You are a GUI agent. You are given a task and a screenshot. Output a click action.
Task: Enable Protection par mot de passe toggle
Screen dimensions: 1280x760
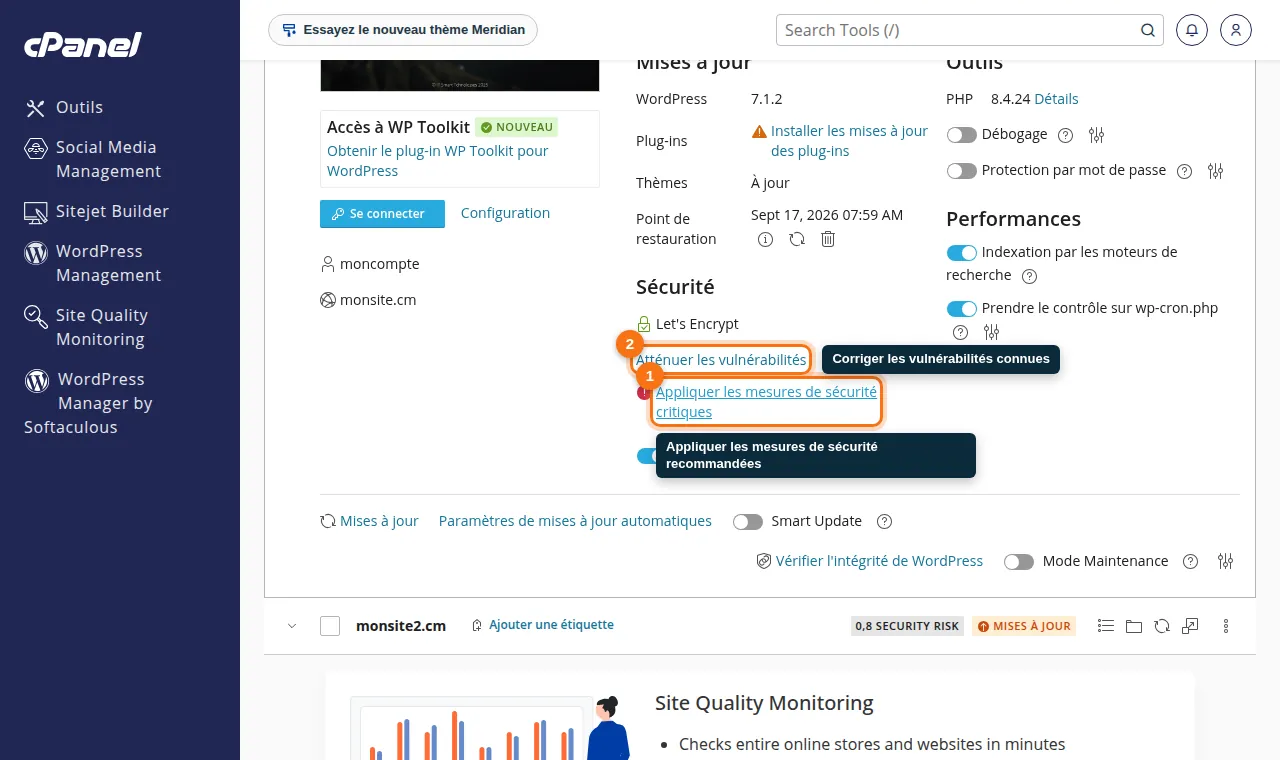tap(961, 171)
